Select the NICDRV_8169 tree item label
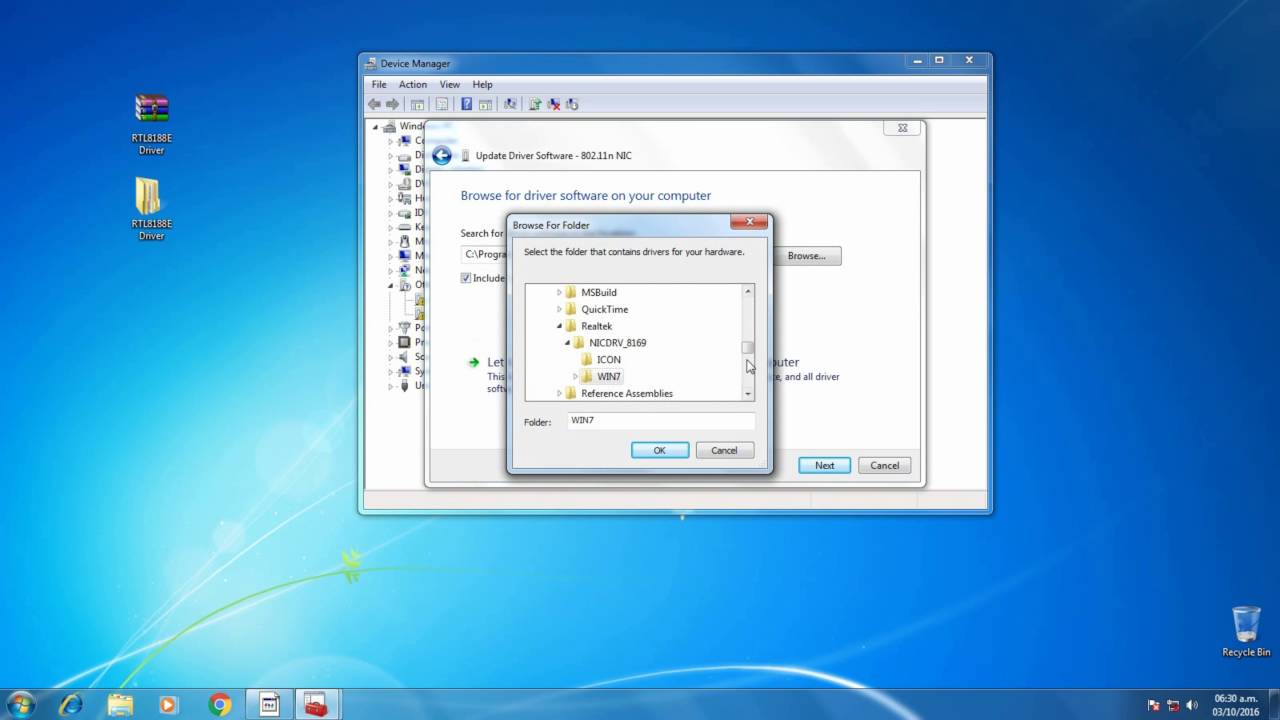This screenshot has height=720, width=1280. pyautogui.click(x=618, y=343)
